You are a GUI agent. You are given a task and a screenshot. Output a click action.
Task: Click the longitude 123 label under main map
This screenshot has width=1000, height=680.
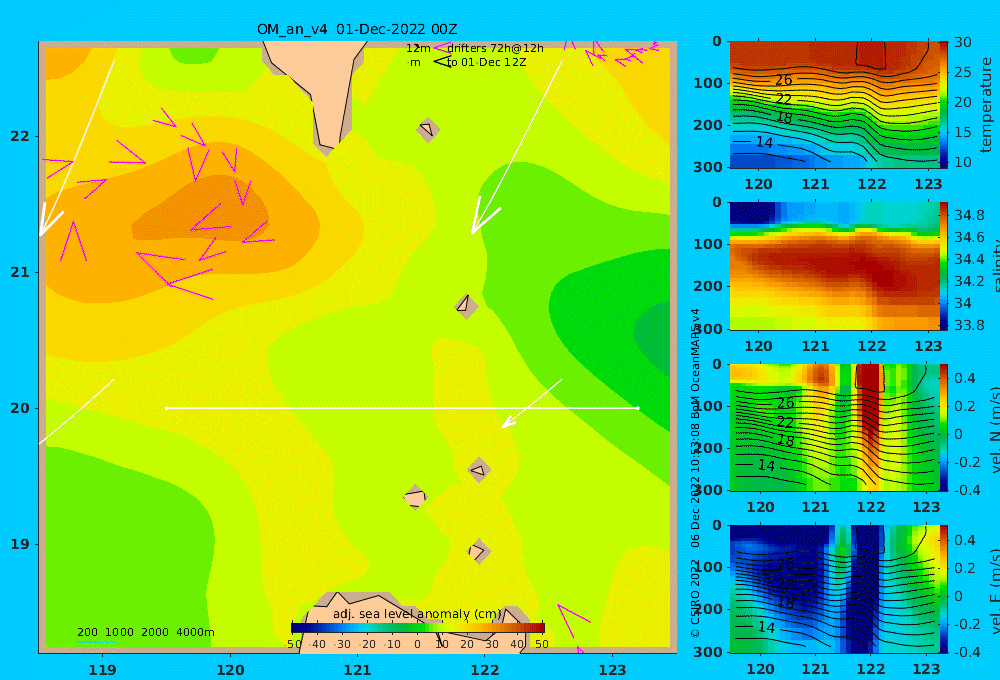(612, 670)
